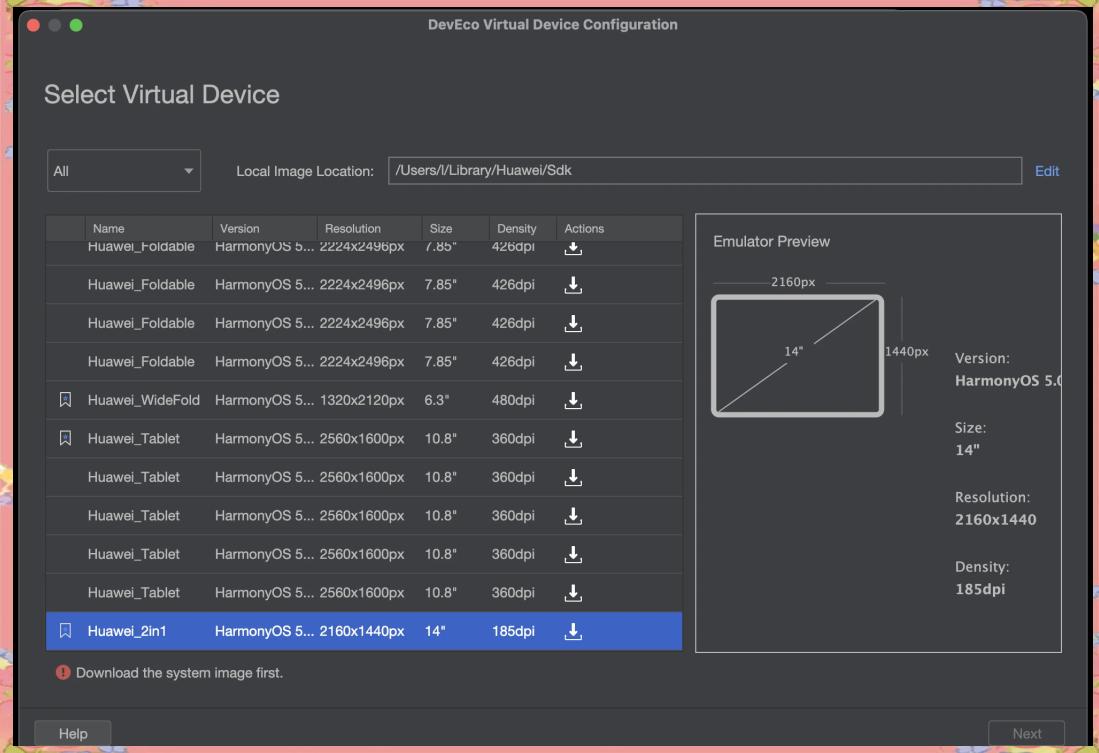Sort by the Resolution column header

click(369, 229)
